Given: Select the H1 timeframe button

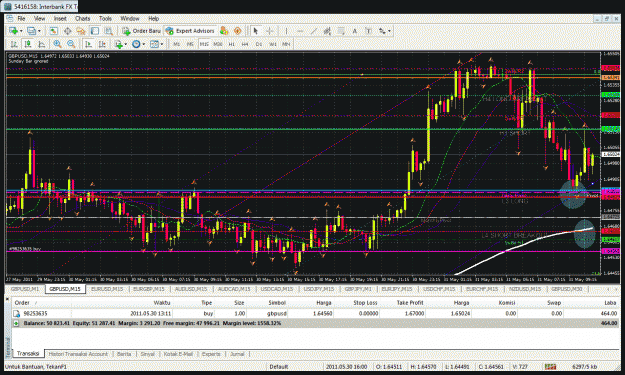Looking at the screenshot, I should pyautogui.click(x=232, y=44).
